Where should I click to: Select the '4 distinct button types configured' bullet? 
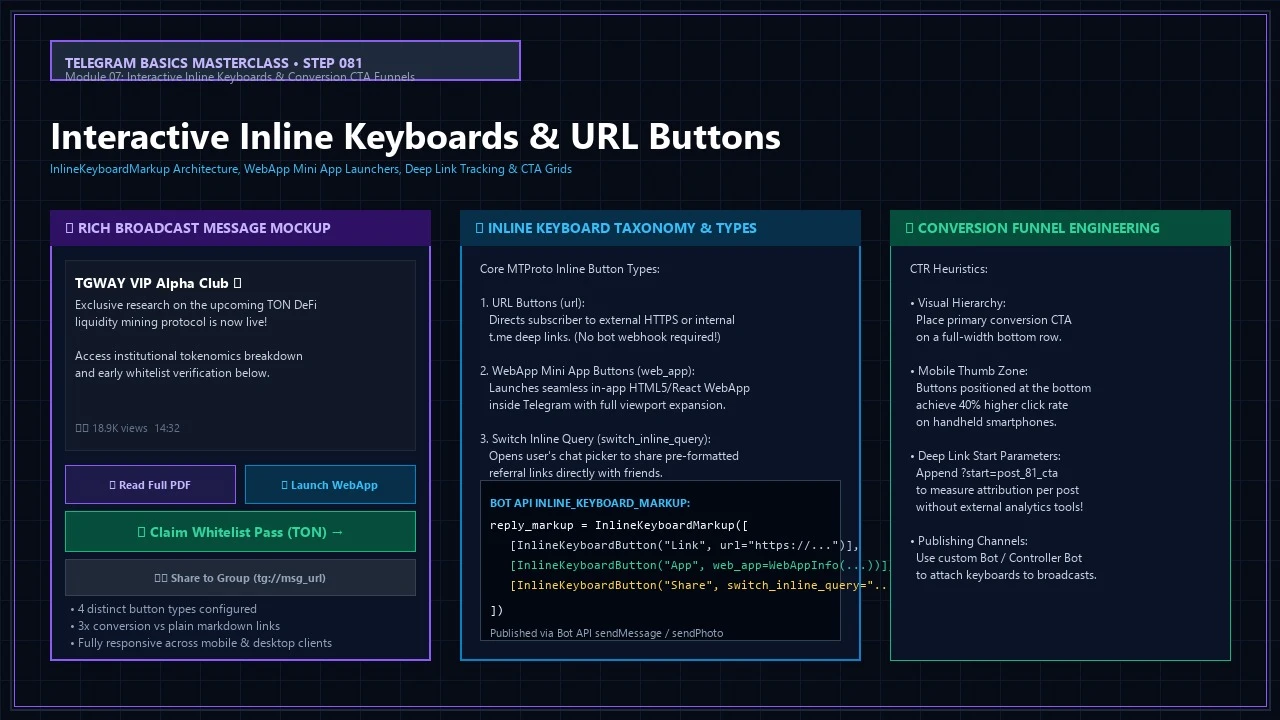(163, 609)
